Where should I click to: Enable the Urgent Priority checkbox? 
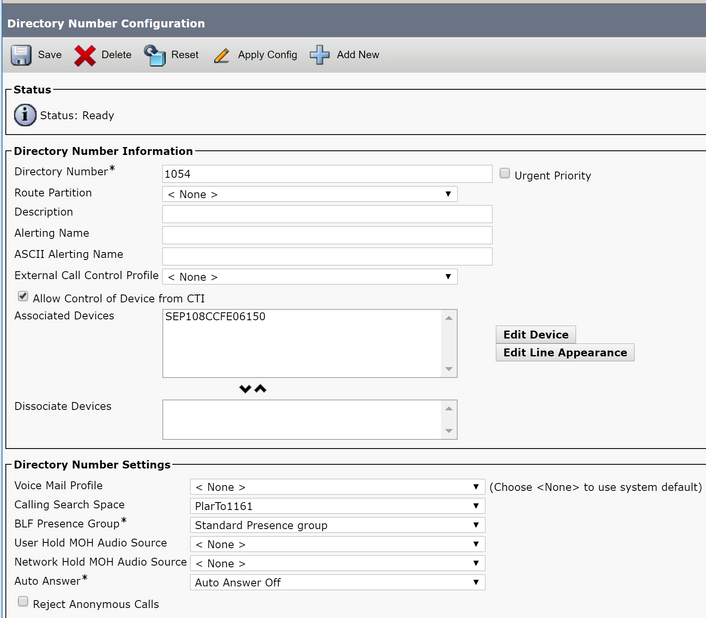(505, 173)
